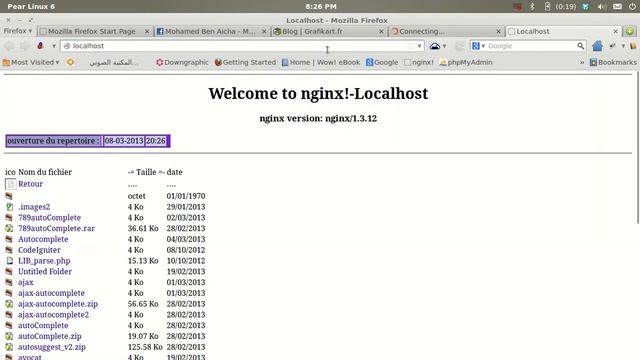Go to the Firefox home page

point(597,46)
